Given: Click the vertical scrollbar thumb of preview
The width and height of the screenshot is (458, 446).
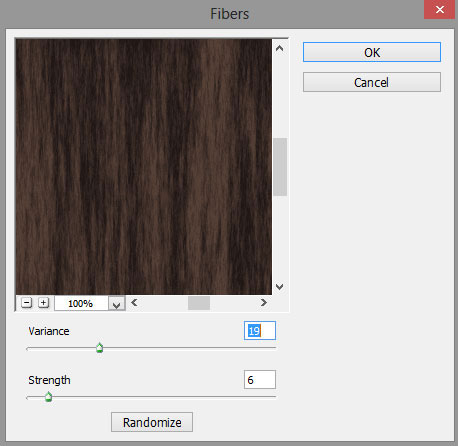Looking at the screenshot, I should point(280,167).
